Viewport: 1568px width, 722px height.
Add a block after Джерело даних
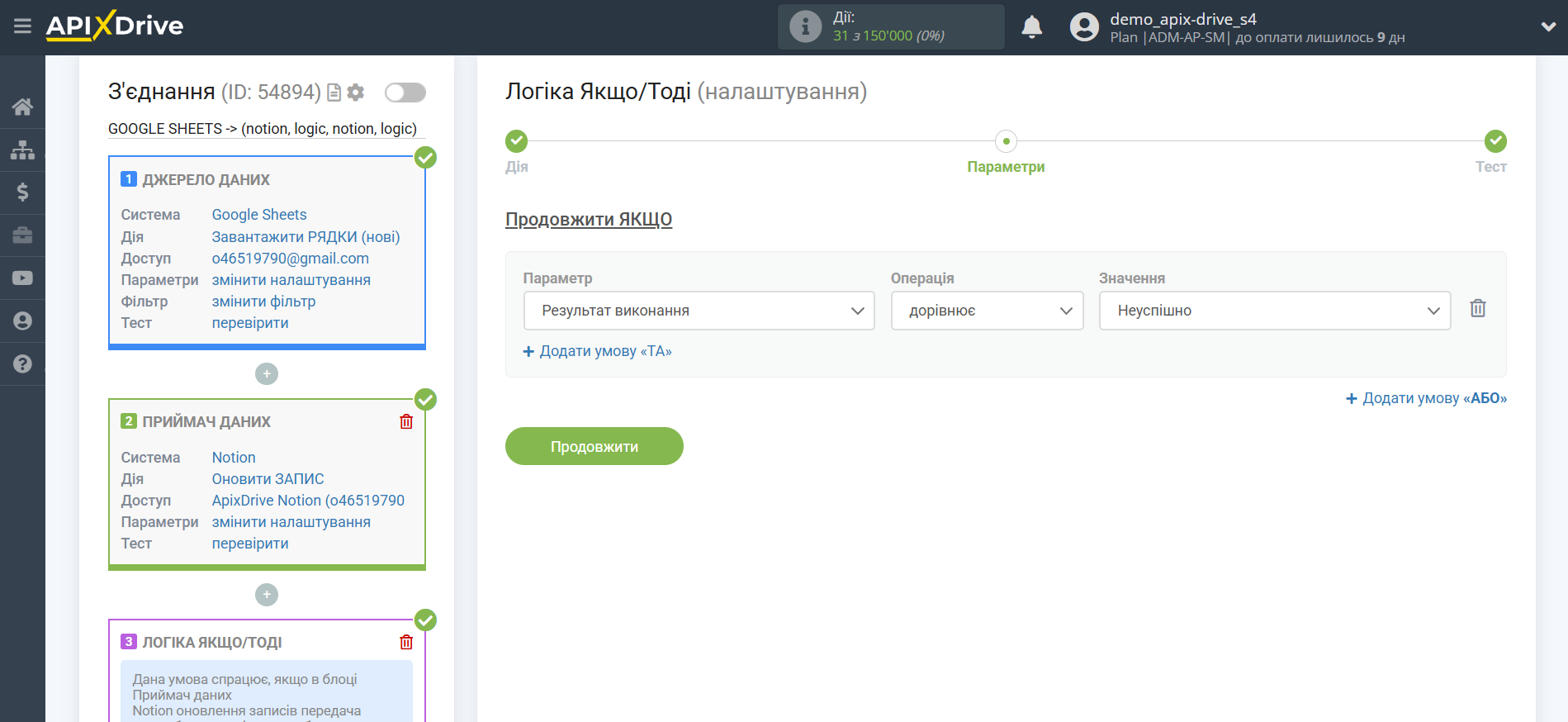coord(267,374)
